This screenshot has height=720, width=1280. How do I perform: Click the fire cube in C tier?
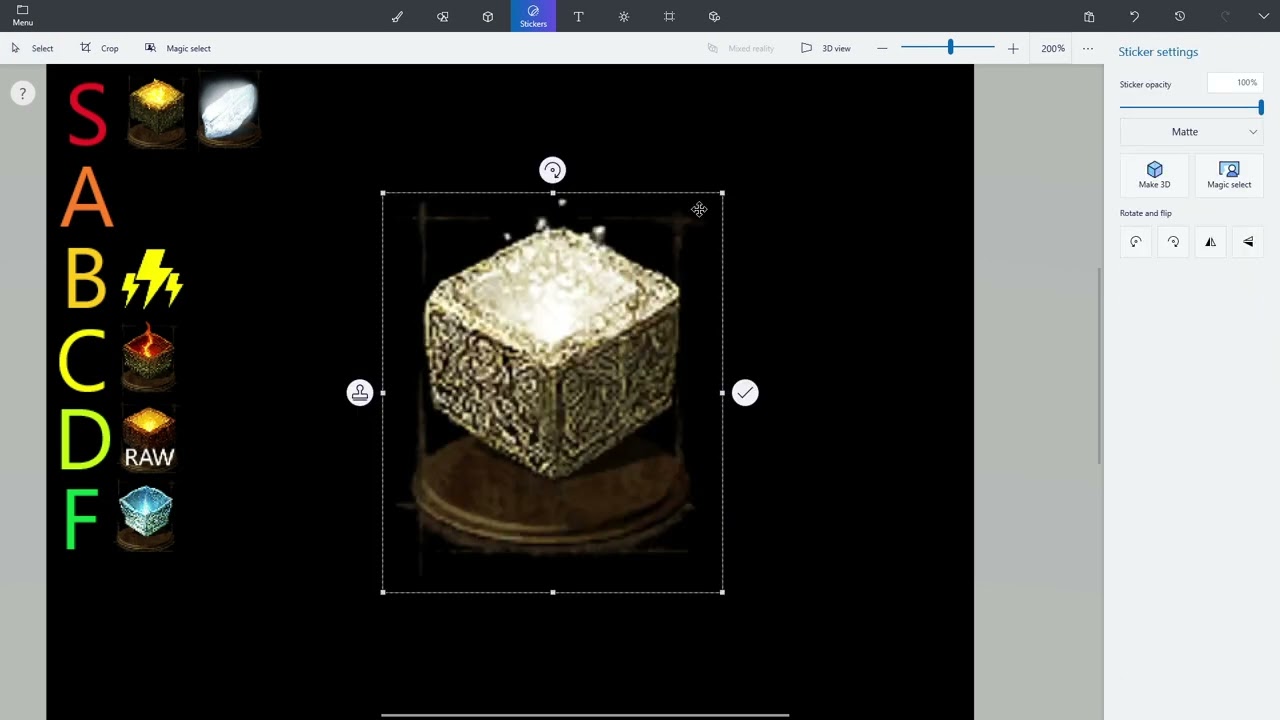click(149, 355)
